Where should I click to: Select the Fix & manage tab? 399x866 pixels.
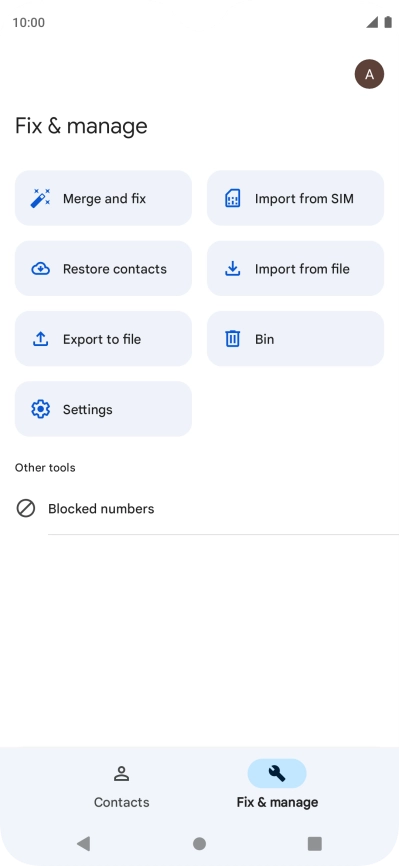(277, 785)
